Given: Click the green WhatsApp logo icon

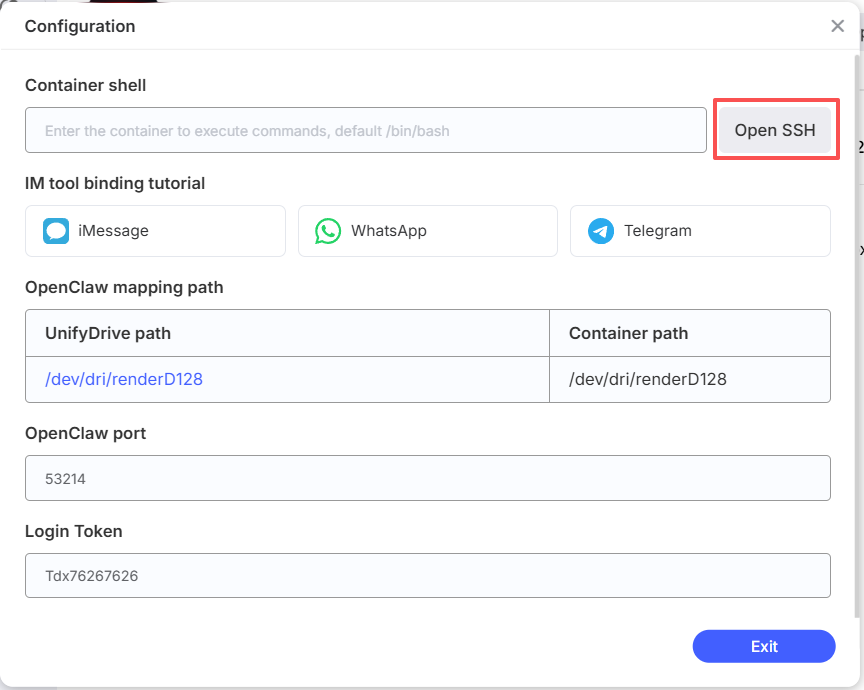Looking at the screenshot, I should pyautogui.click(x=328, y=231).
